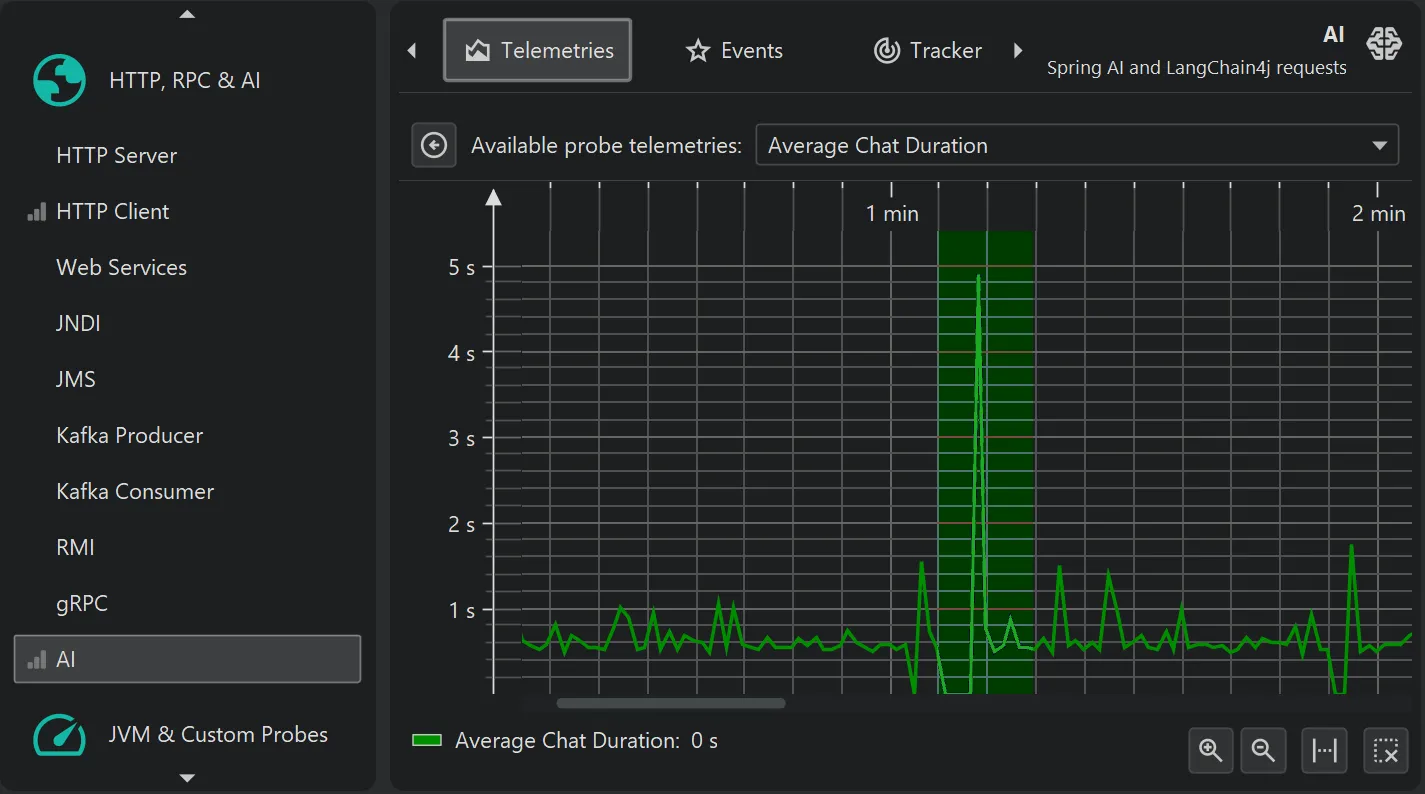Click the zoom in magnifier icon
Screen dimensions: 1425x794
click(1211, 750)
